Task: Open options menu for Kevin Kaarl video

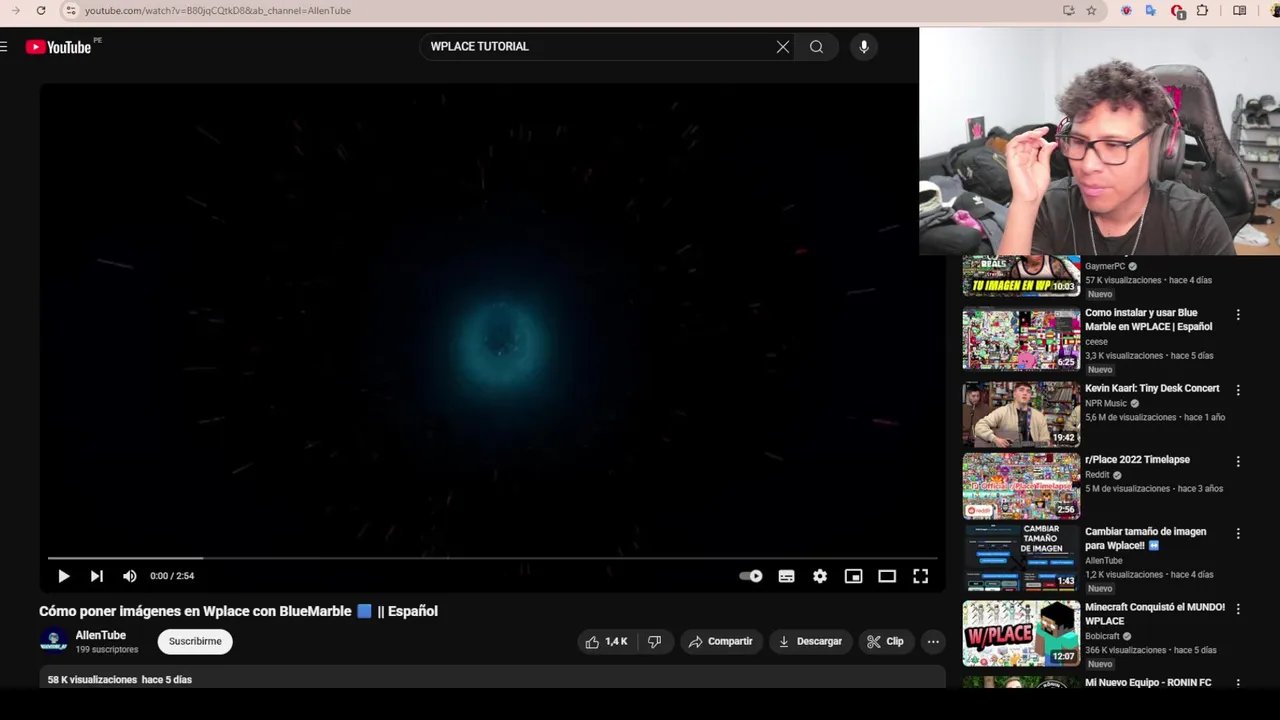Action: [x=1238, y=390]
